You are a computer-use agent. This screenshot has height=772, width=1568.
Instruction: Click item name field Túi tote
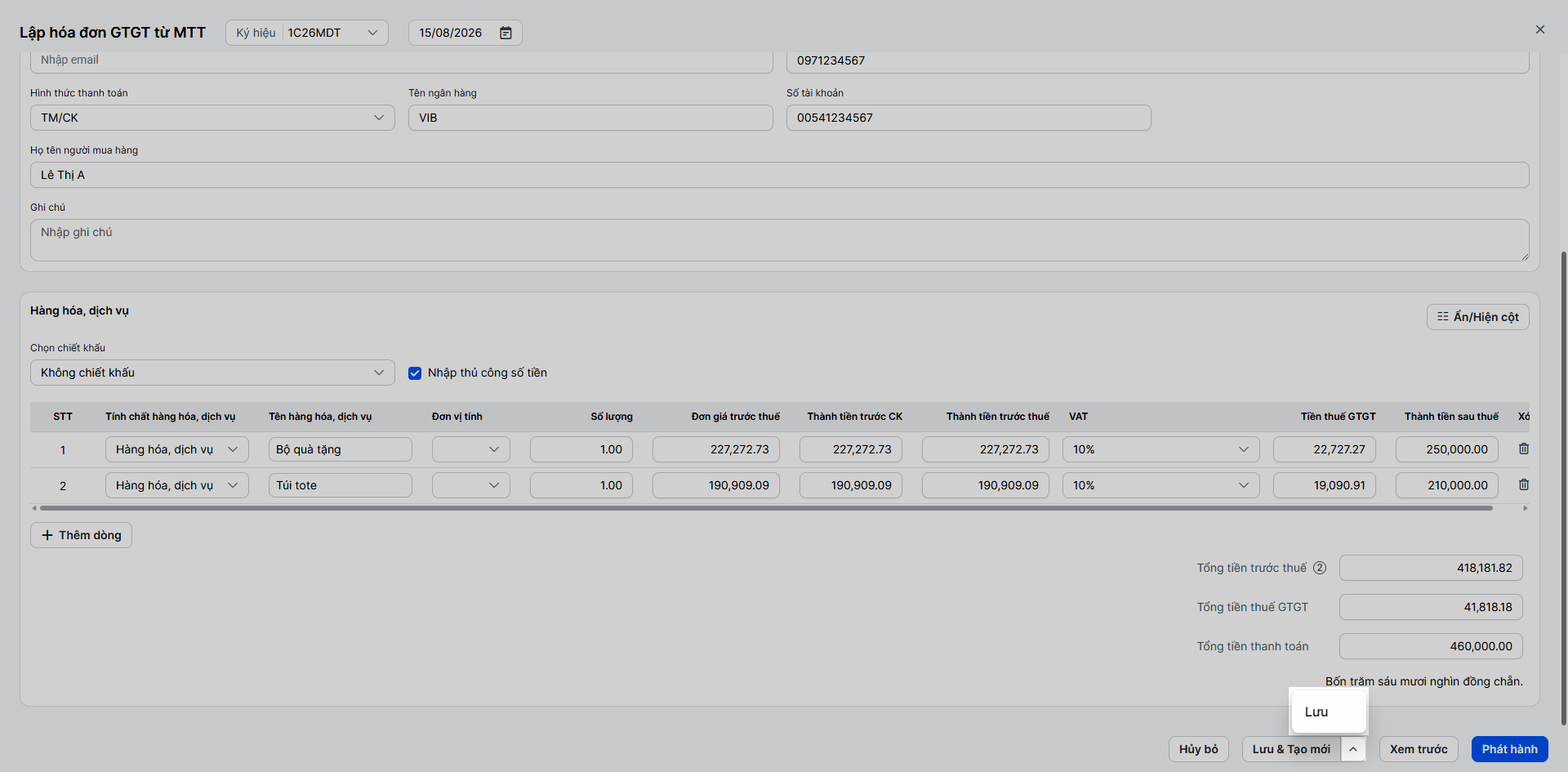tap(341, 485)
